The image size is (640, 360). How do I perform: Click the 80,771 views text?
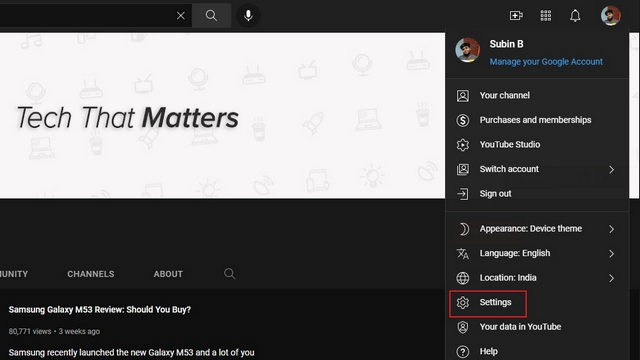pyautogui.click(x=30, y=331)
